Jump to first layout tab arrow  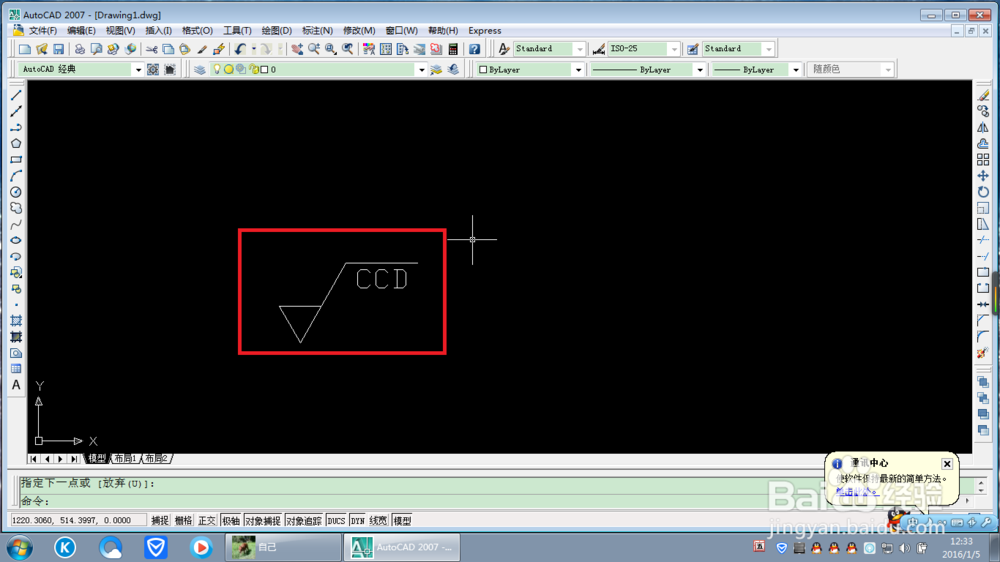click(x=34, y=459)
